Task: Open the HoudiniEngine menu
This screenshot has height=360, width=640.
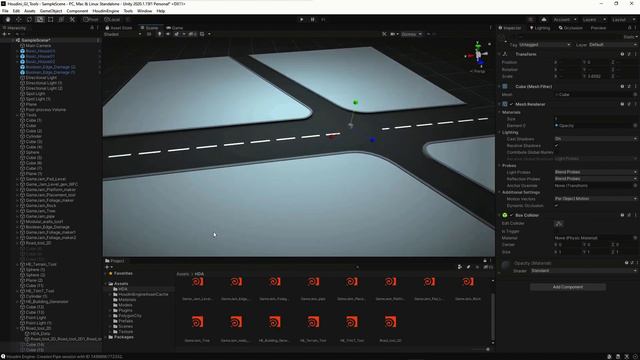Action: pos(106,11)
